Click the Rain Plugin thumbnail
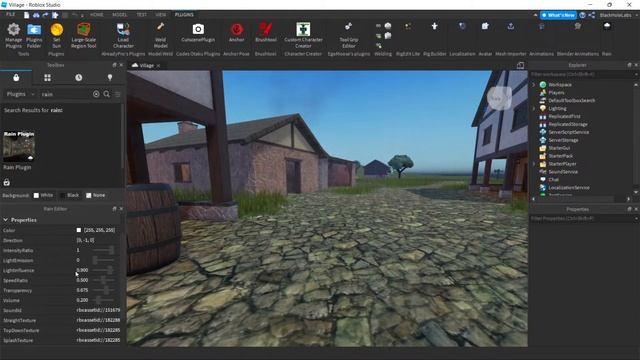The height and width of the screenshot is (360, 640). coord(19,146)
